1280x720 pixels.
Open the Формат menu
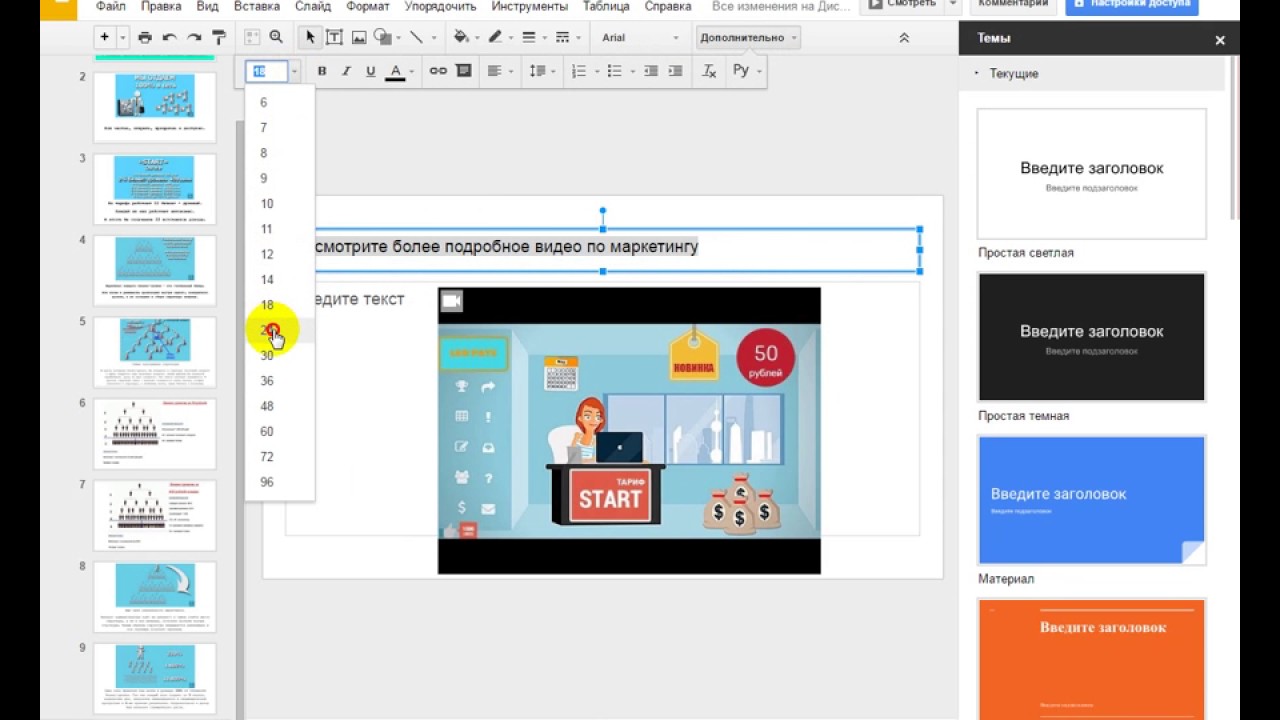[x=367, y=7]
